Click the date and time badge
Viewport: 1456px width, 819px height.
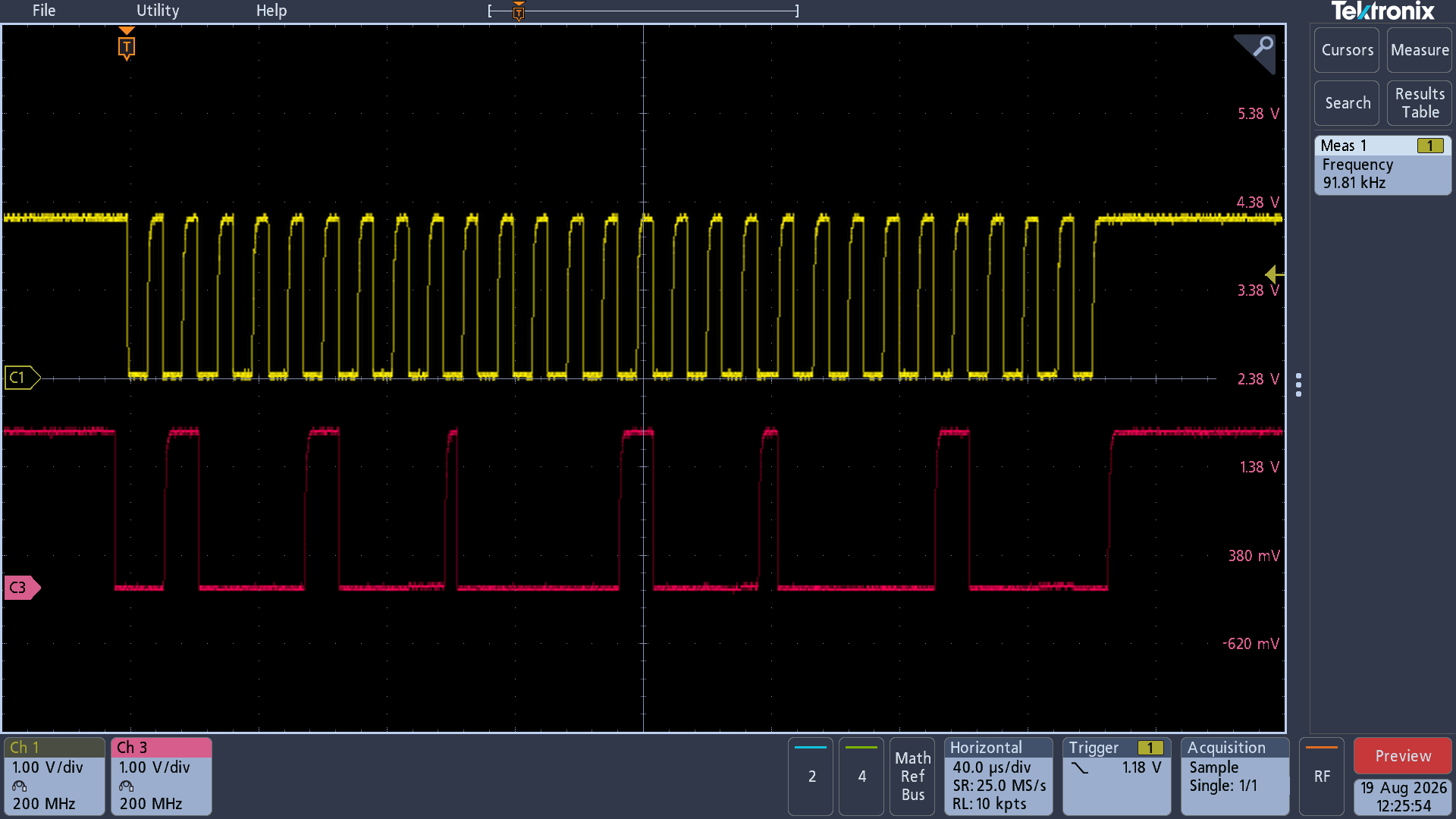click(1403, 797)
